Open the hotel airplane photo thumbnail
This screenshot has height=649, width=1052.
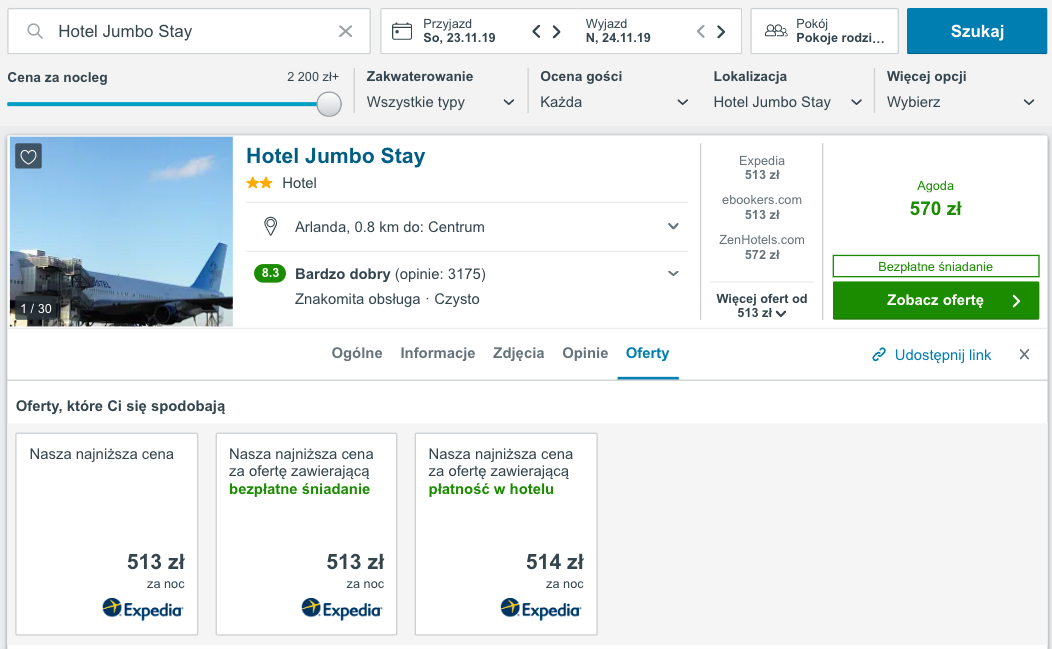click(x=121, y=232)
